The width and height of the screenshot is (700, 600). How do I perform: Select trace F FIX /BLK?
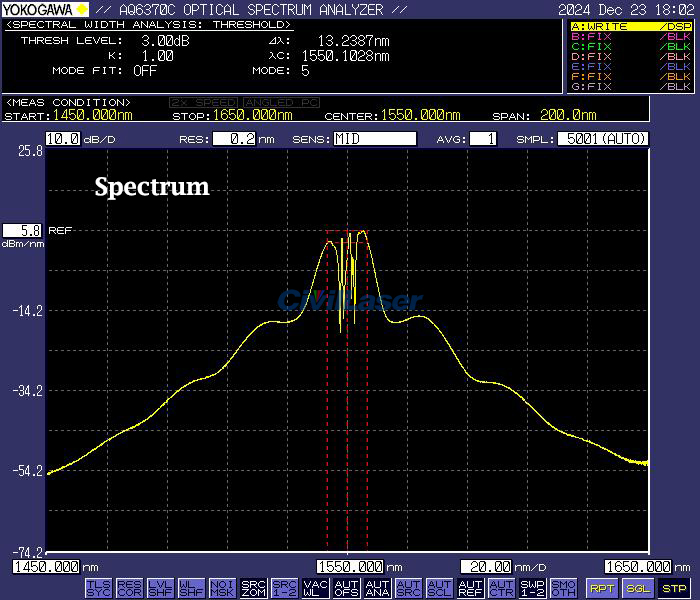pos(631,77)
